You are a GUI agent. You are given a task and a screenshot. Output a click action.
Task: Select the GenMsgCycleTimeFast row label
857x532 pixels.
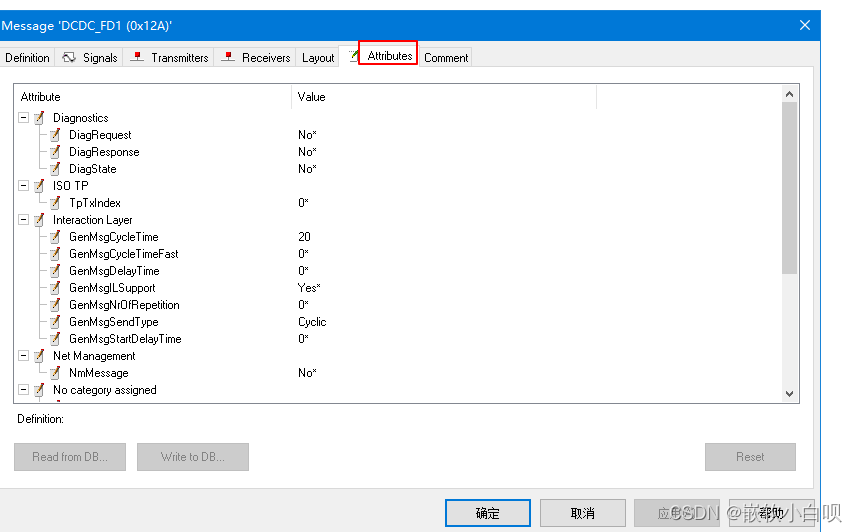pyautogui.click(x=124, y=254)
